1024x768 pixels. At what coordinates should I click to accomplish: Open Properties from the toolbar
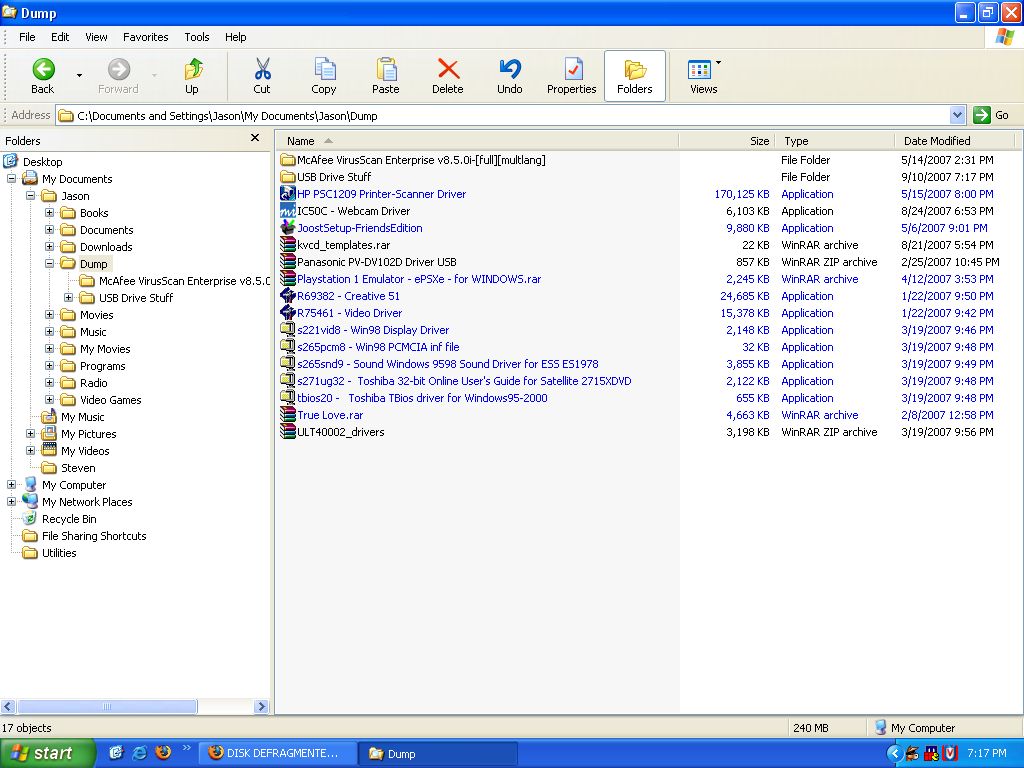tap(571, 76)
